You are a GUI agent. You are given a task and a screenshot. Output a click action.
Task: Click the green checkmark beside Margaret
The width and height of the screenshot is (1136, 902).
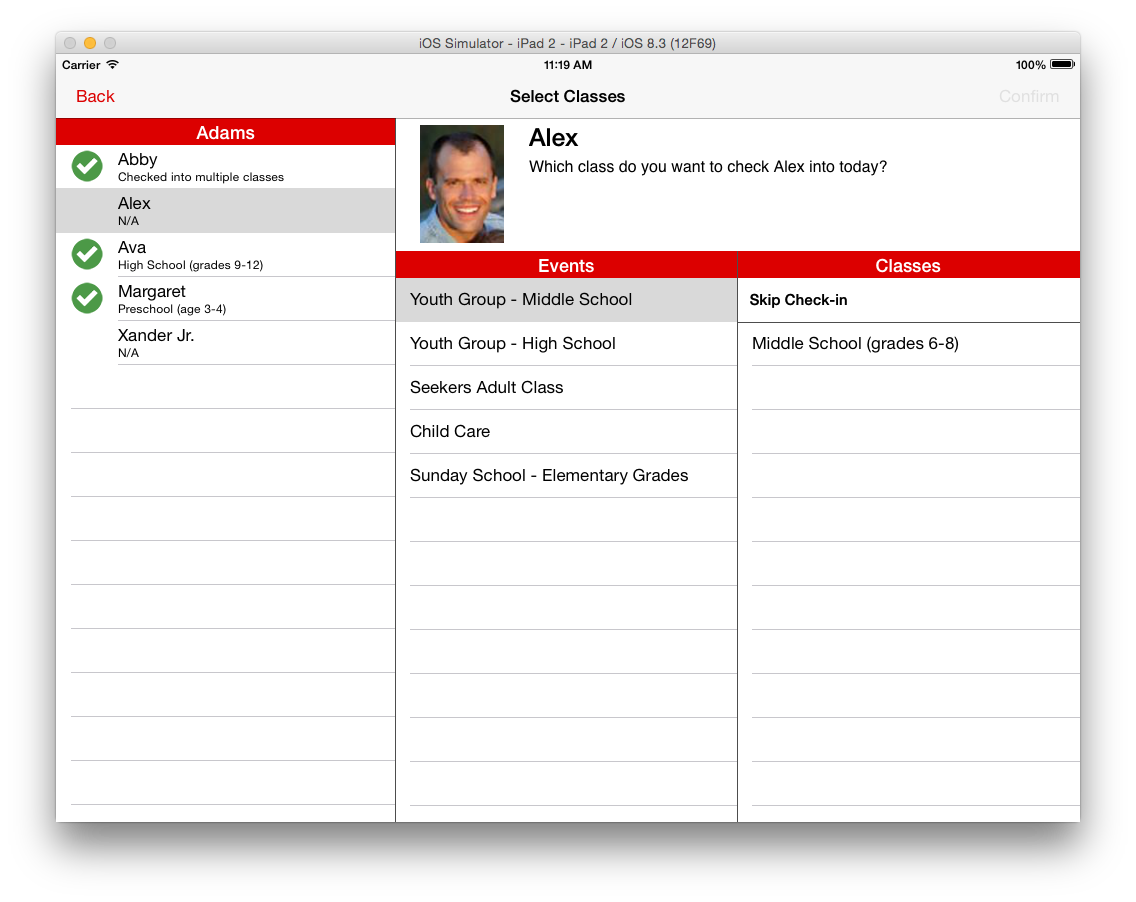87,298
